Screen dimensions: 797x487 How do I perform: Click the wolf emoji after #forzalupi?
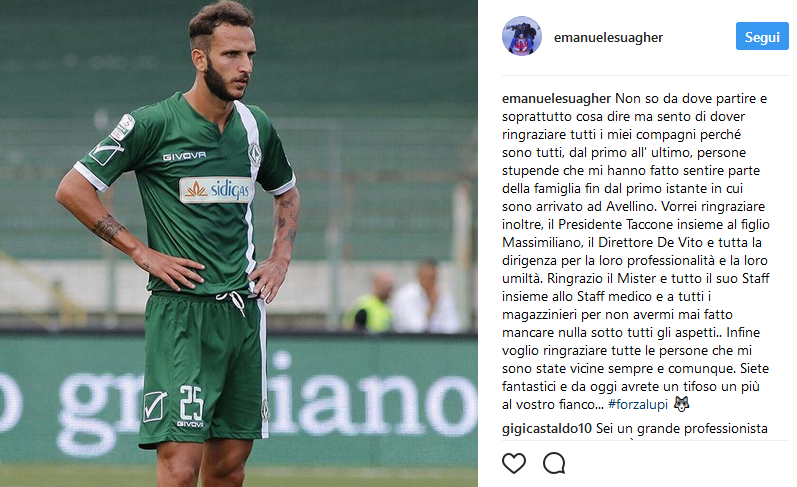pos(682,404)
